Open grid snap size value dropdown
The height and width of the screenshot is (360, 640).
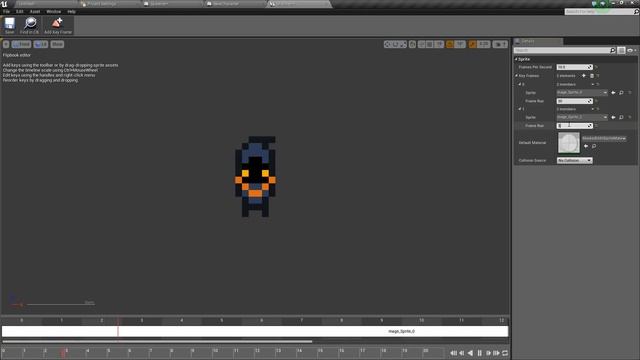[x=439, y=44]
